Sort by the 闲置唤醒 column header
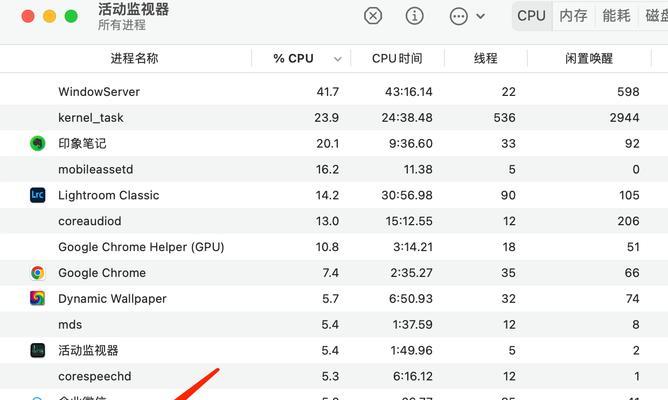668x400 pixels. [589, 58]
